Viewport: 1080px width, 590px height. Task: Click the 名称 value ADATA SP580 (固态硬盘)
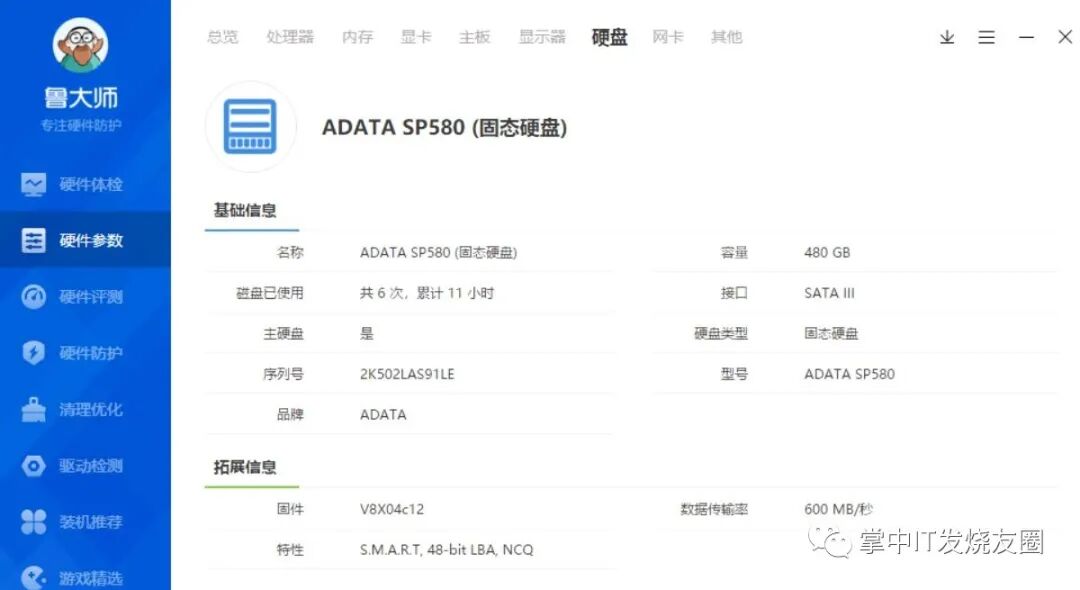pyautogui.click(x=438, y=253)
